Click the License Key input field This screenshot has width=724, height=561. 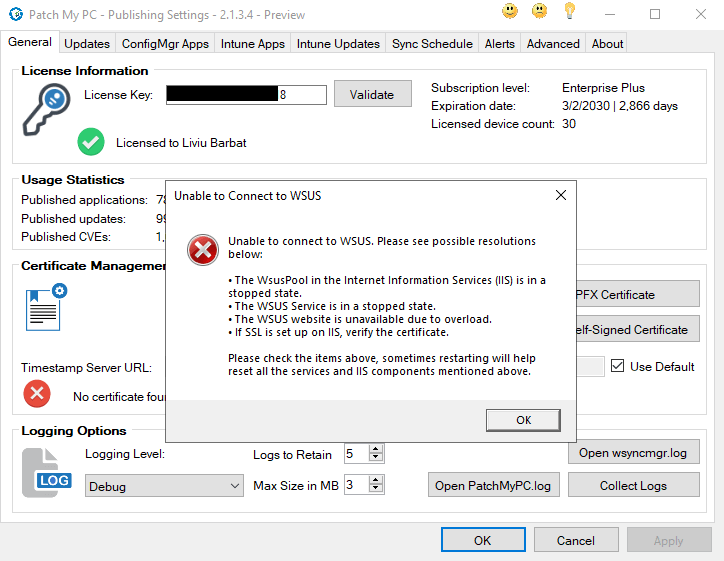(x=246, y=95)
